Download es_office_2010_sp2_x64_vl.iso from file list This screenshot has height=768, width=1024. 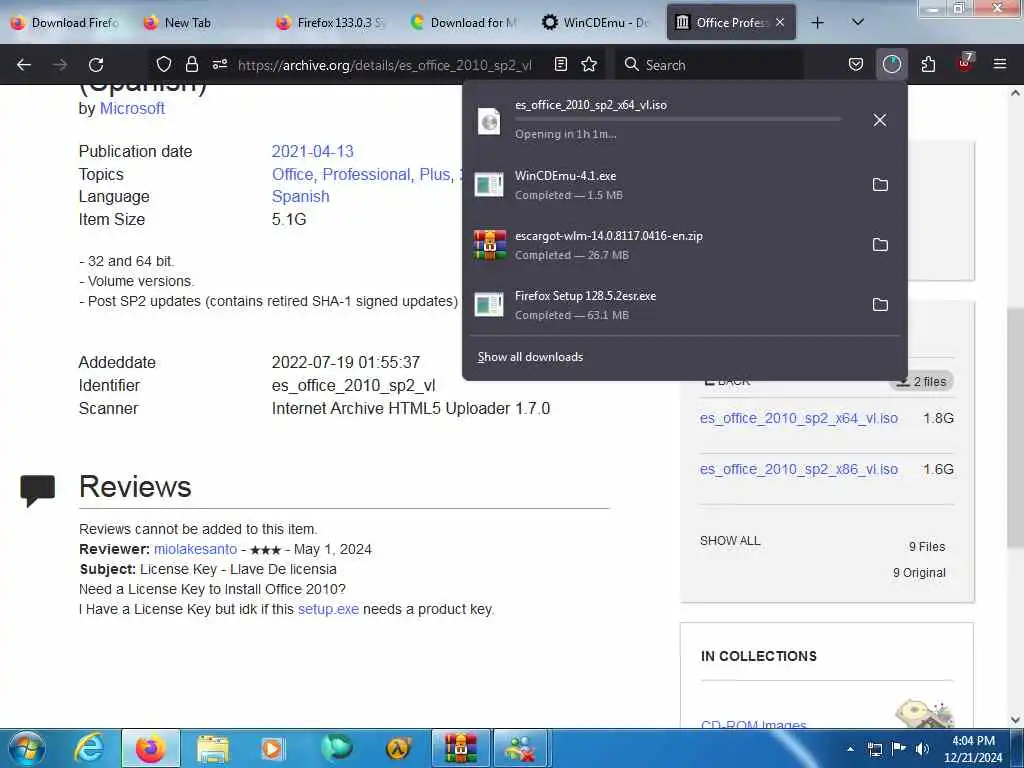799,418
